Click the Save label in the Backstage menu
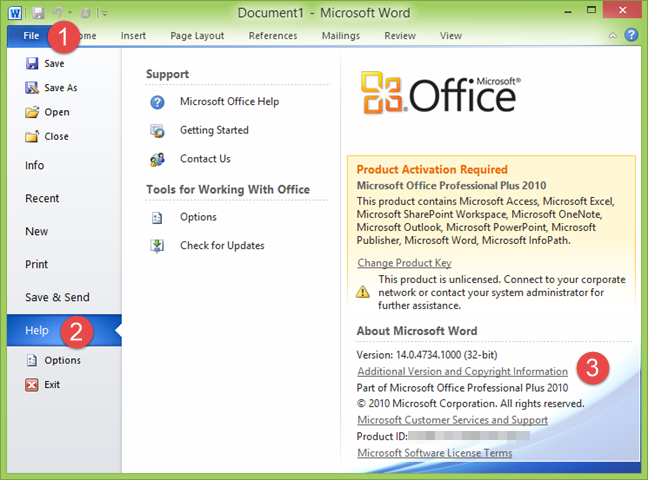The height and width of the screenshot is (480, 648). tap(54, 64)
